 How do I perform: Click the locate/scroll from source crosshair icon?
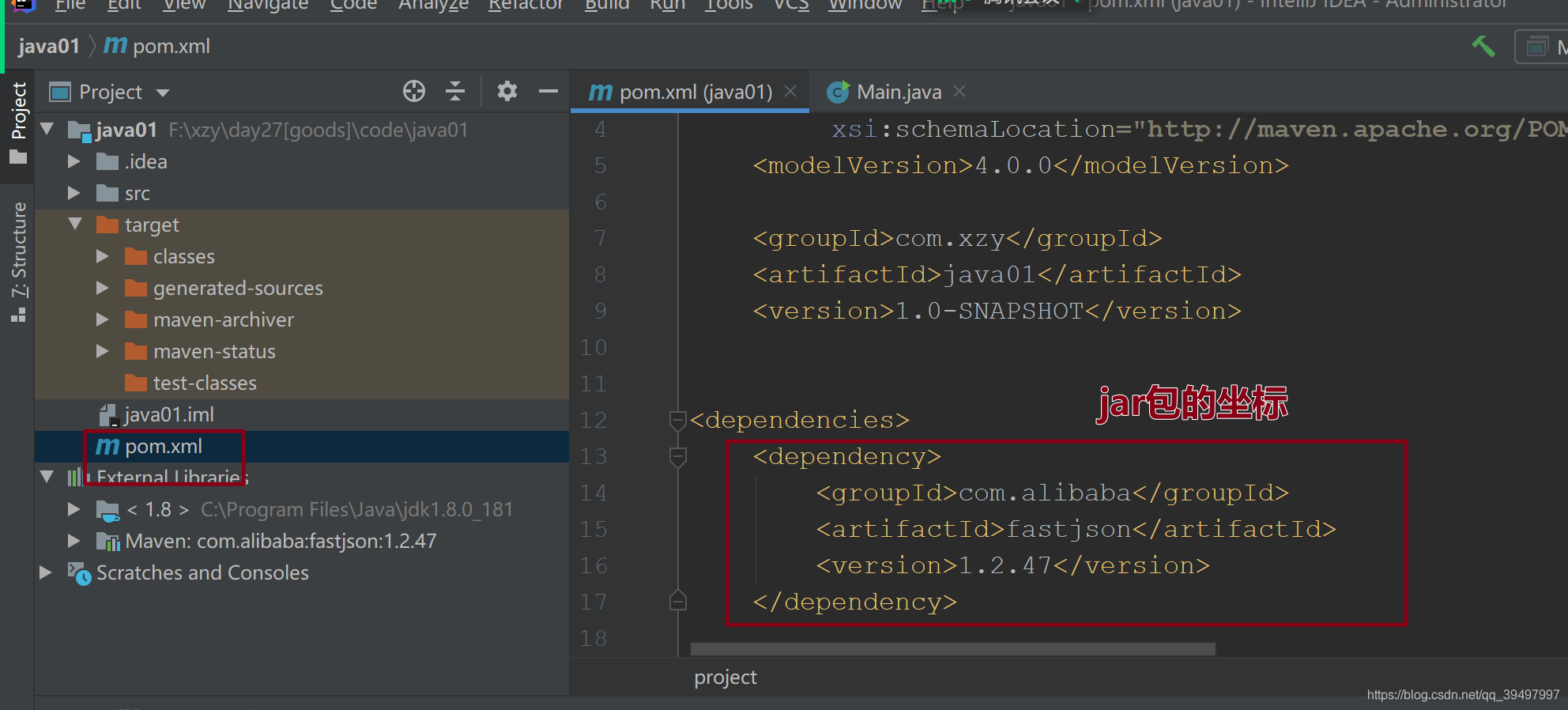tap(414, 92)
